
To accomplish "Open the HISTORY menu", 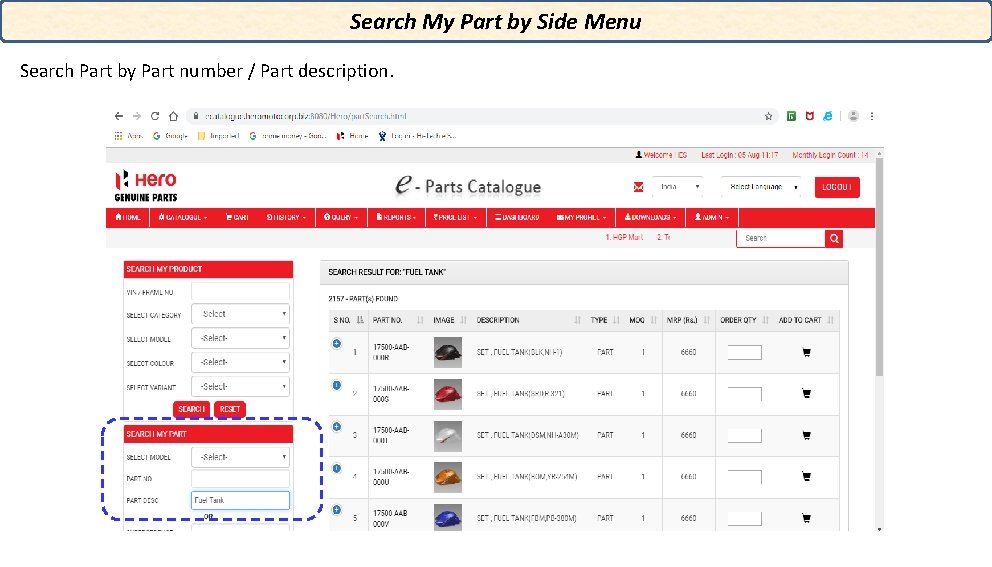I will (286, 217).
